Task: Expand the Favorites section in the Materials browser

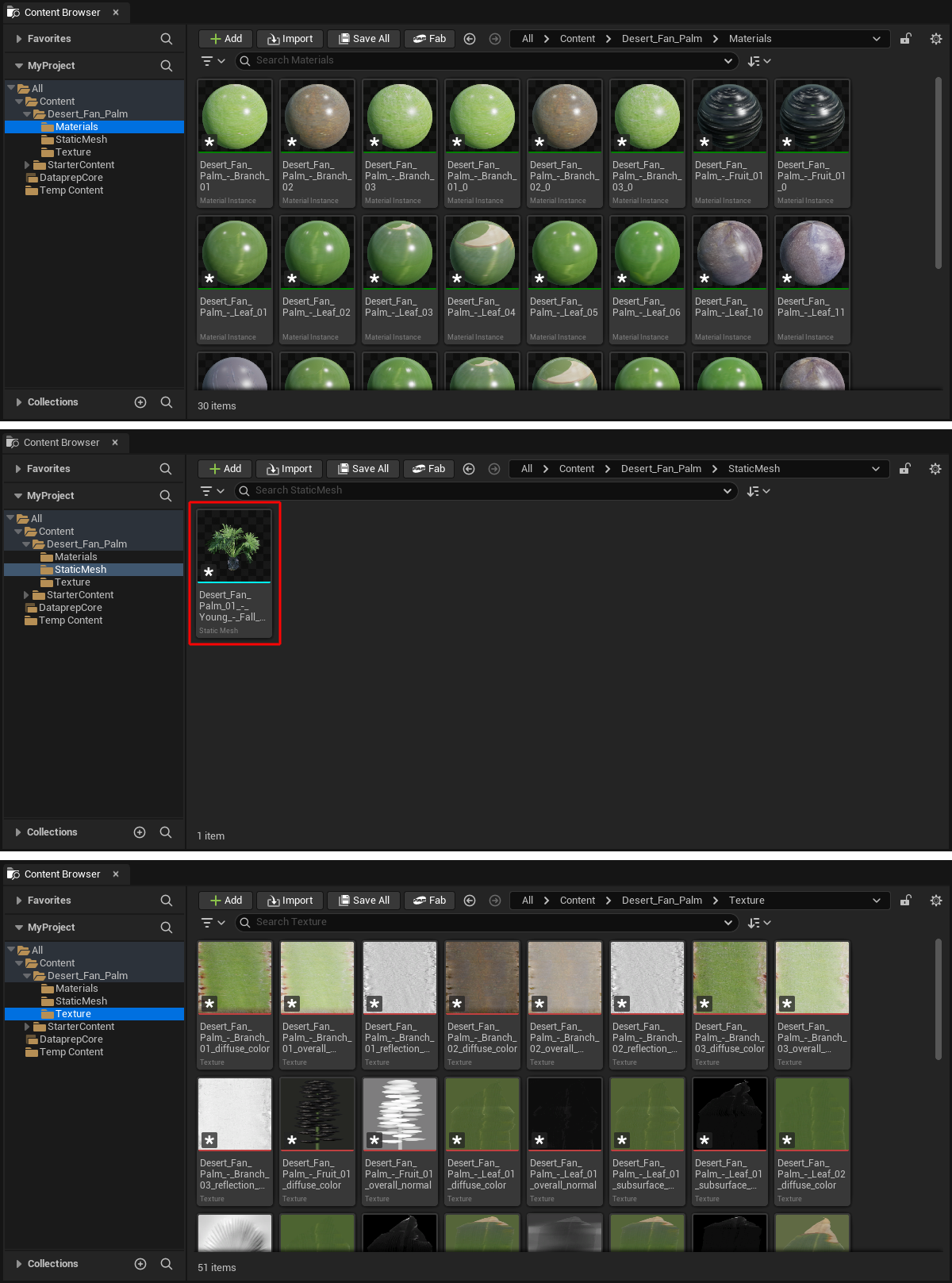Action: (19, 39)
